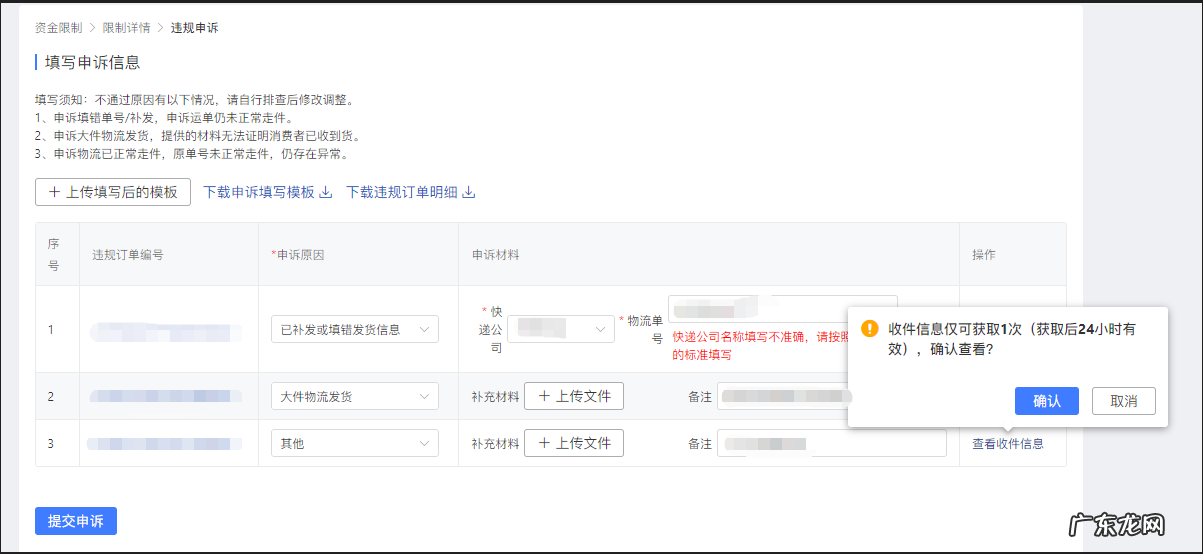Click the 申诉原因 column header
Screen dimensions: 1203x554
click(298, 255)
